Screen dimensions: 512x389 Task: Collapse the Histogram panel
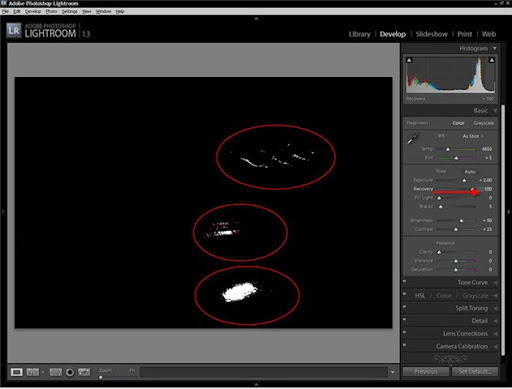(495, 48)
